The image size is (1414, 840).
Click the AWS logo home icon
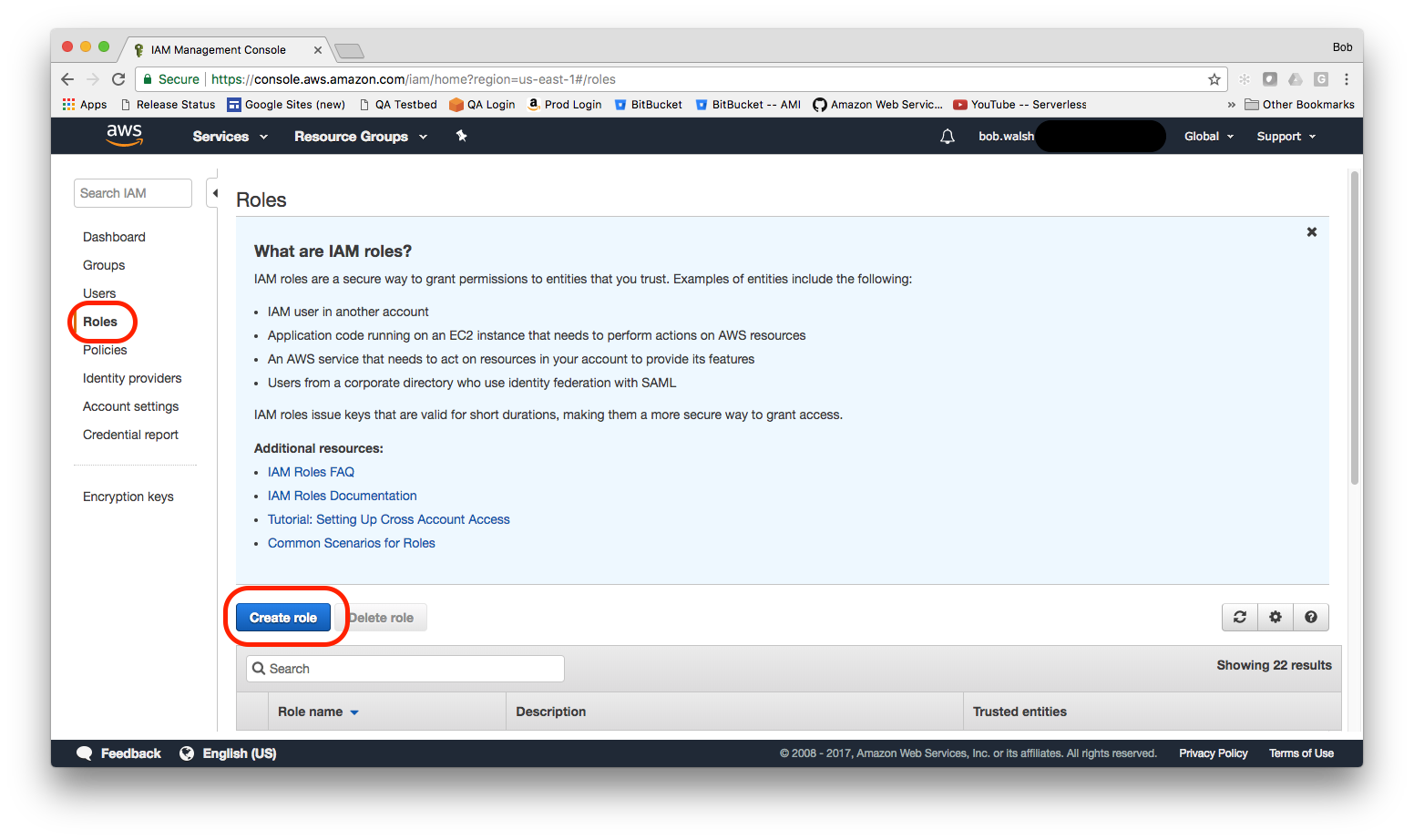pos(124,135)
